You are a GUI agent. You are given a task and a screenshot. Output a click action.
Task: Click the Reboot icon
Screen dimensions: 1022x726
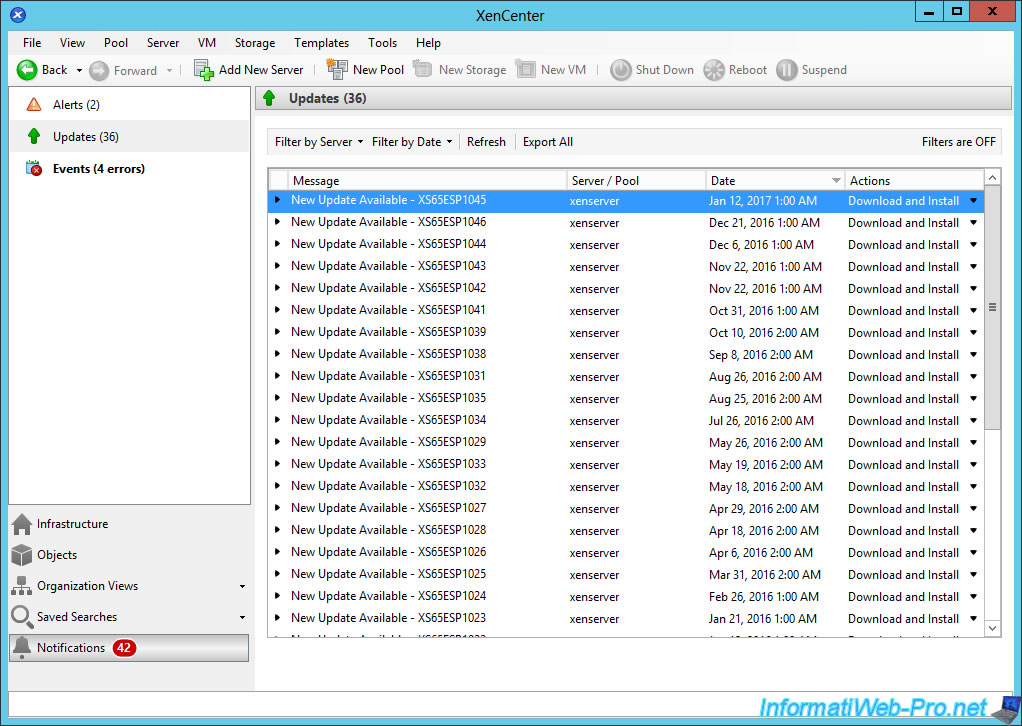pos(714,70)
